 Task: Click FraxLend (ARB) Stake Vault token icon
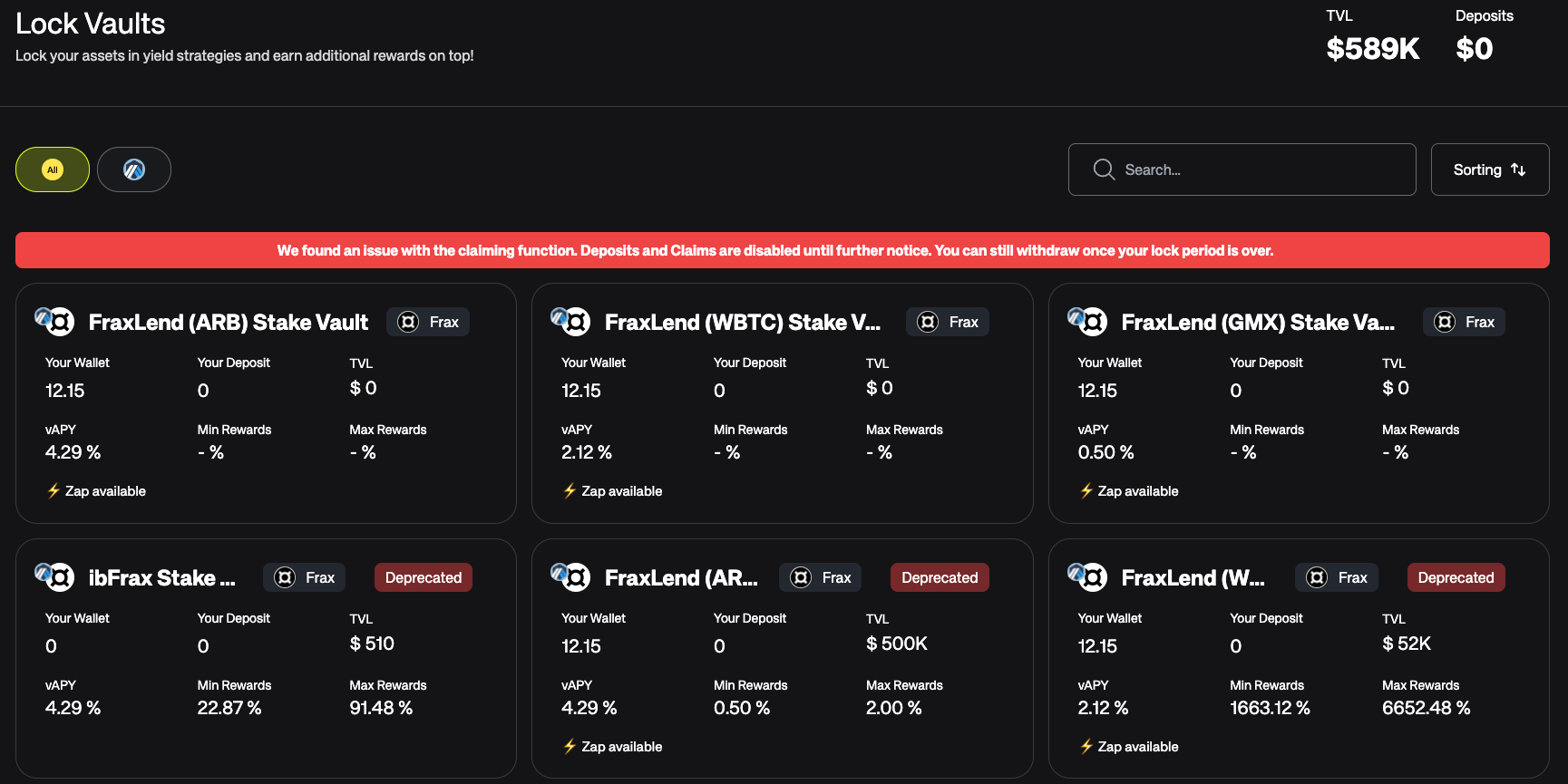[55, 322]
